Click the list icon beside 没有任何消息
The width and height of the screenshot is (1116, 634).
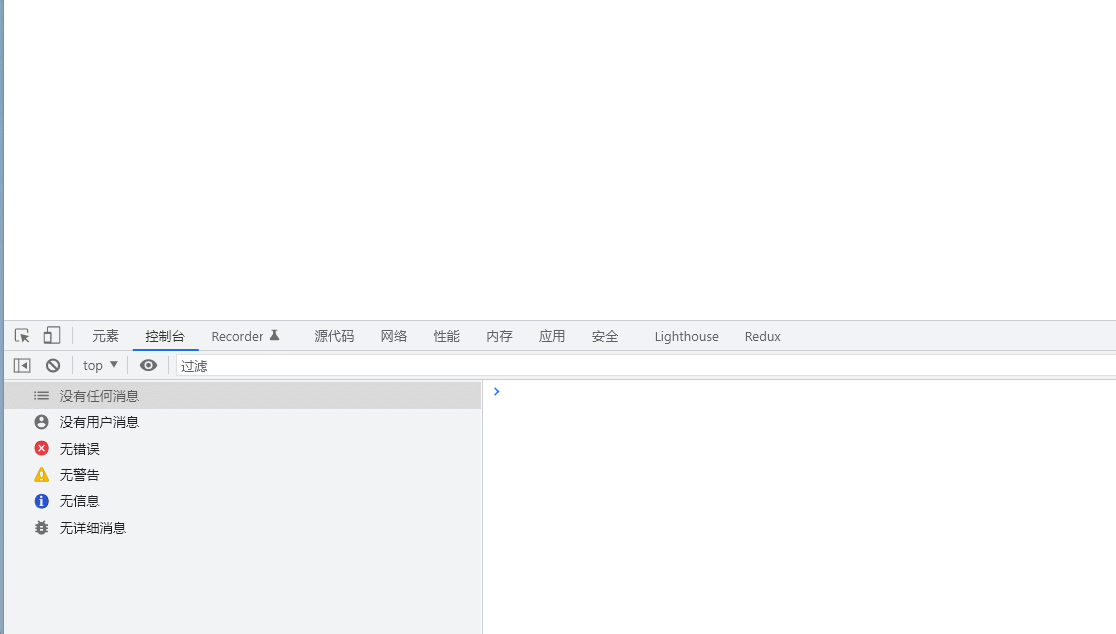point(42,396)
